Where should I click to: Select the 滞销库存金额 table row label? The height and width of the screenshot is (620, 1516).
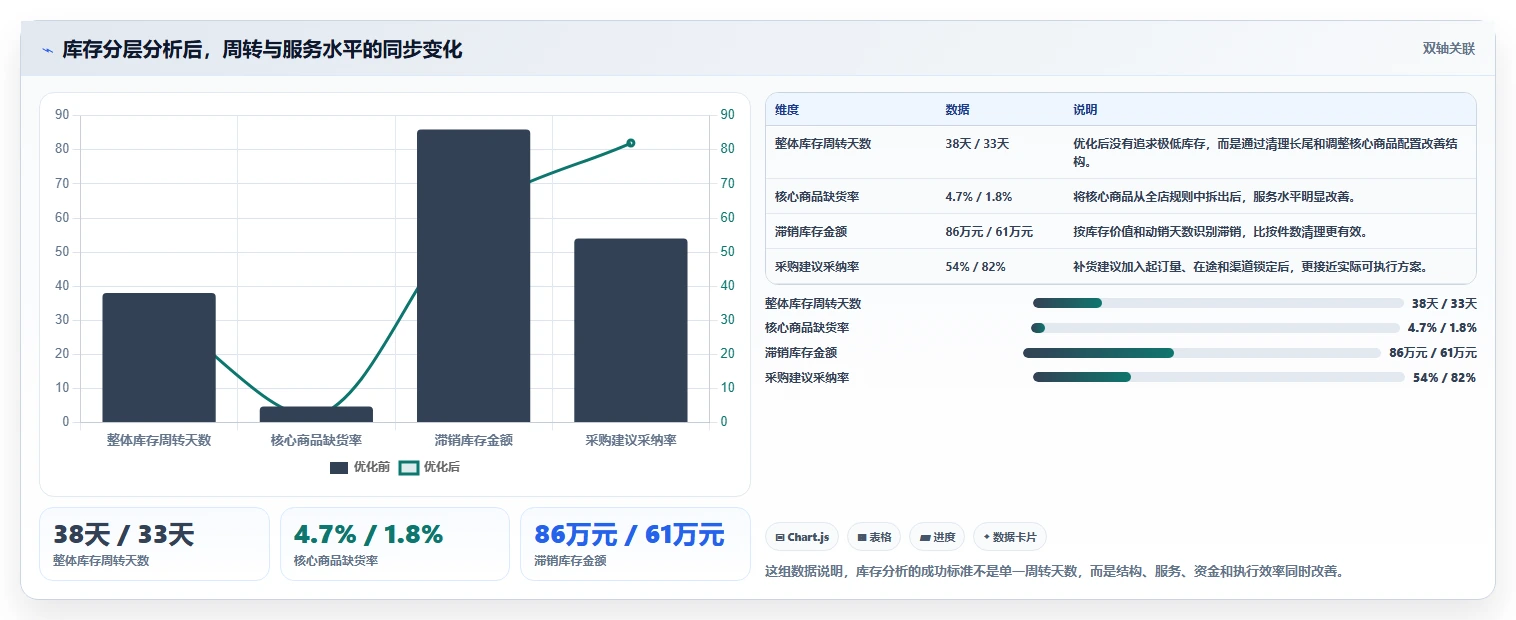pyautogui.click(x=811, y=232)
